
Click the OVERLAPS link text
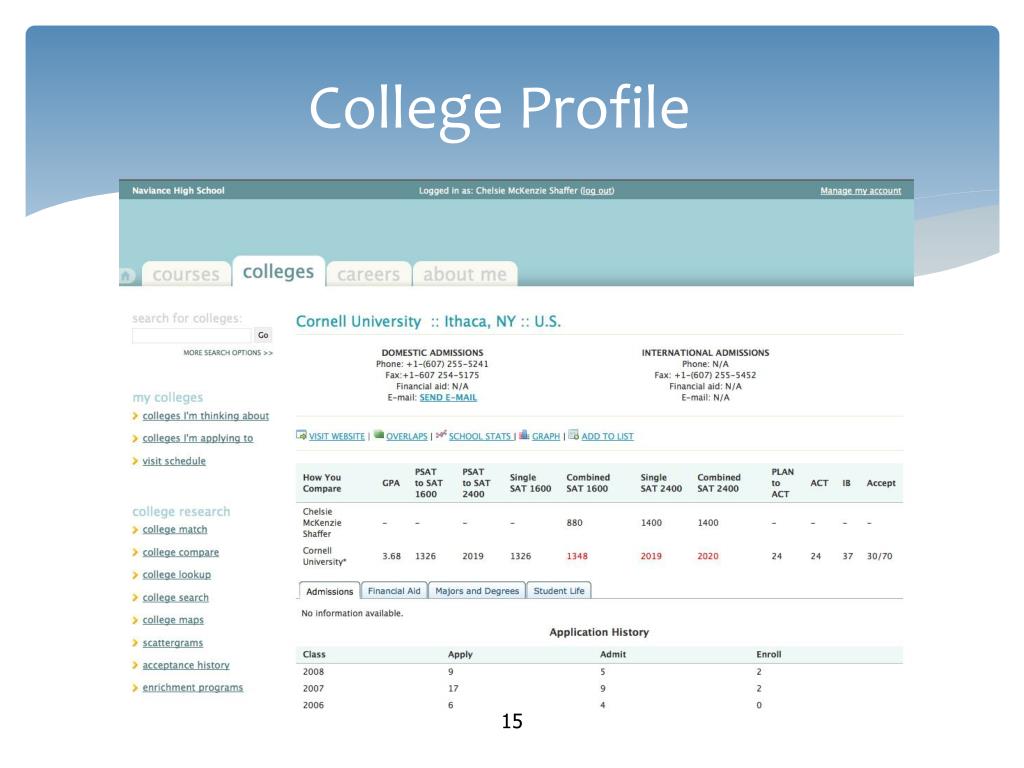pos(407,436)
